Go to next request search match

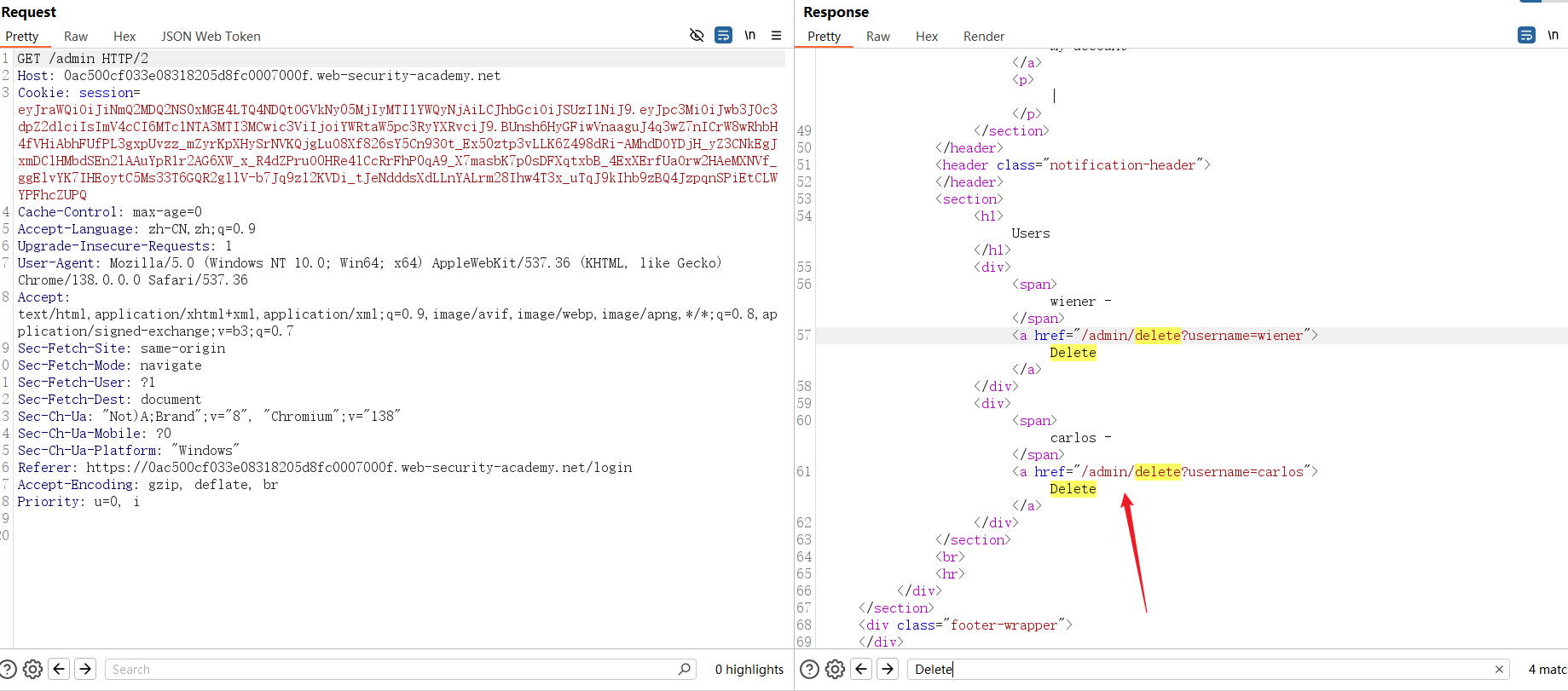click(85, 670)
